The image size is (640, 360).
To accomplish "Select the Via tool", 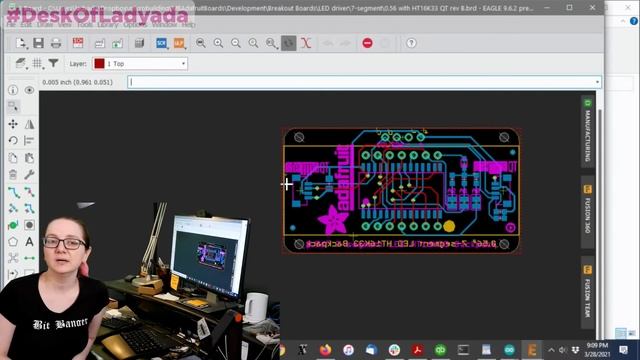I will point(29,225).
